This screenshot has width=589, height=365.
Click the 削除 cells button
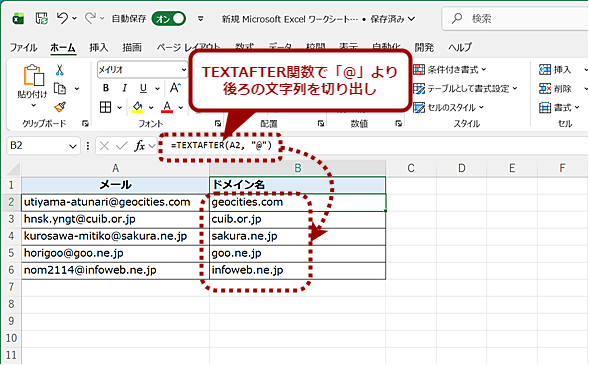[x=555, y=89]
